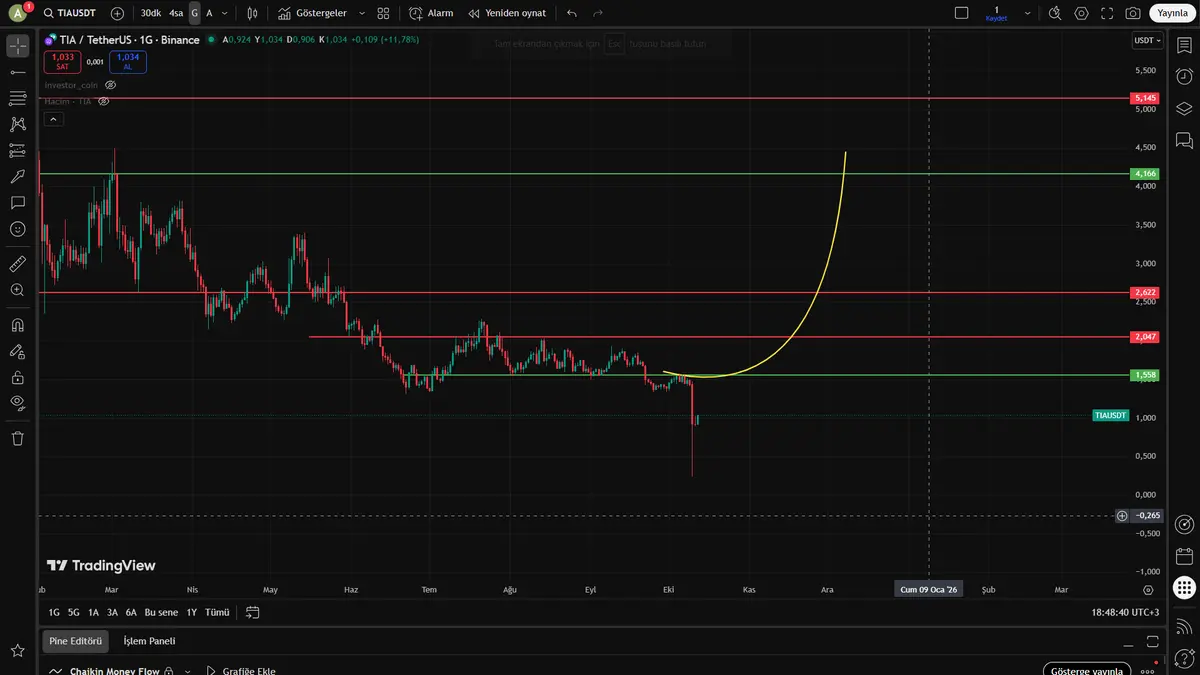Viewport: 1200px width, 675px height.
Task: Open the indicator templates grid icon
Action: tap(383, 13)
